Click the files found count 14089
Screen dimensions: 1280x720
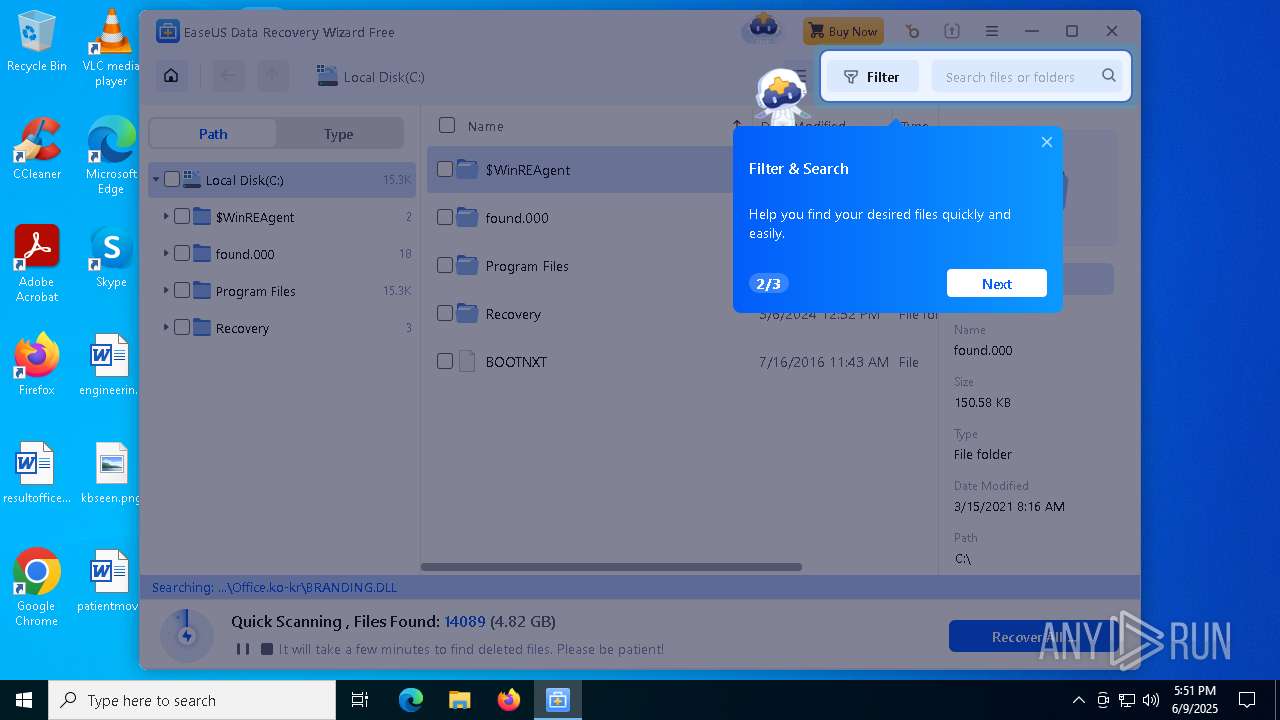point(465,621)
